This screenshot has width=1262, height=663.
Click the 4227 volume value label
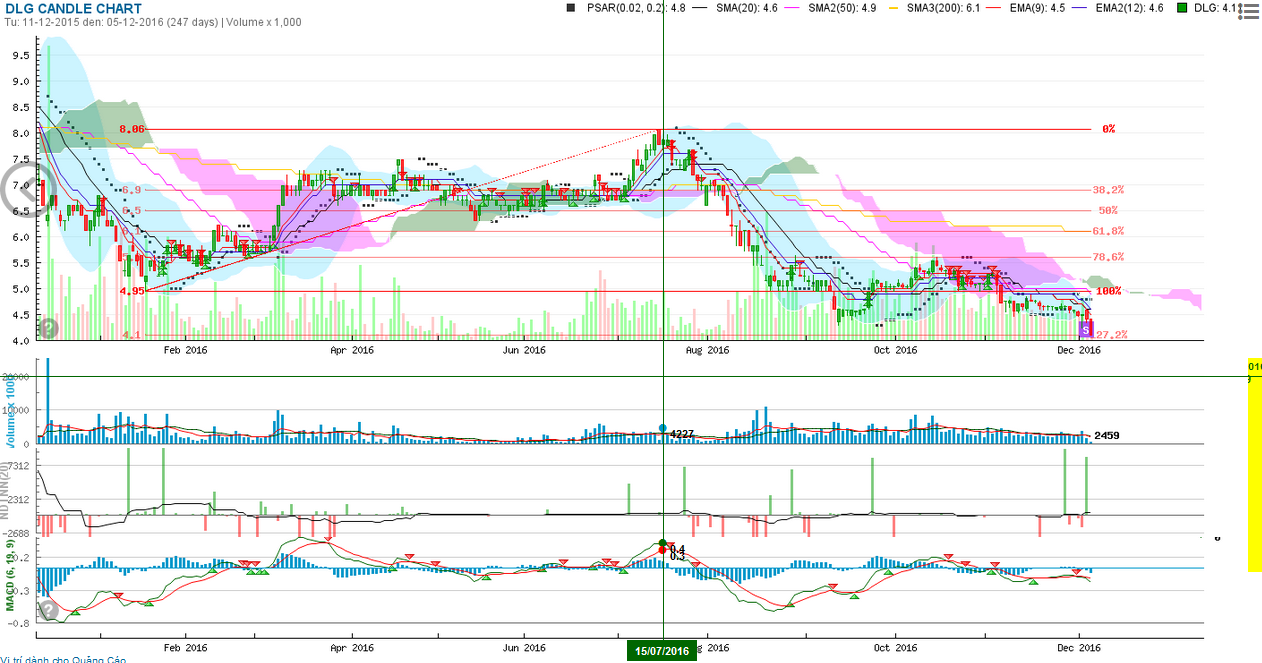point(682,434)
